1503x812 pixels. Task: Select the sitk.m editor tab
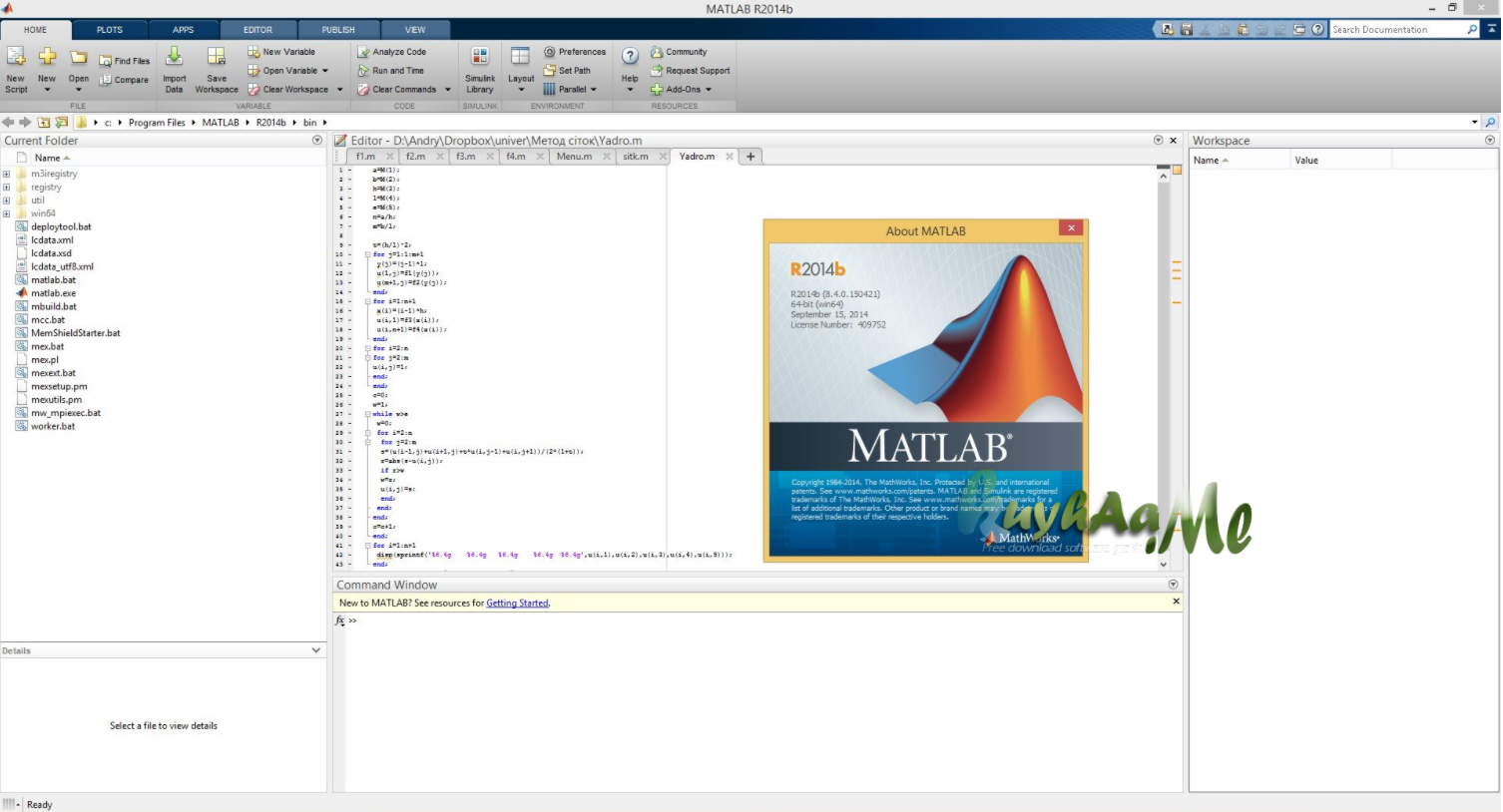(635, 157)
